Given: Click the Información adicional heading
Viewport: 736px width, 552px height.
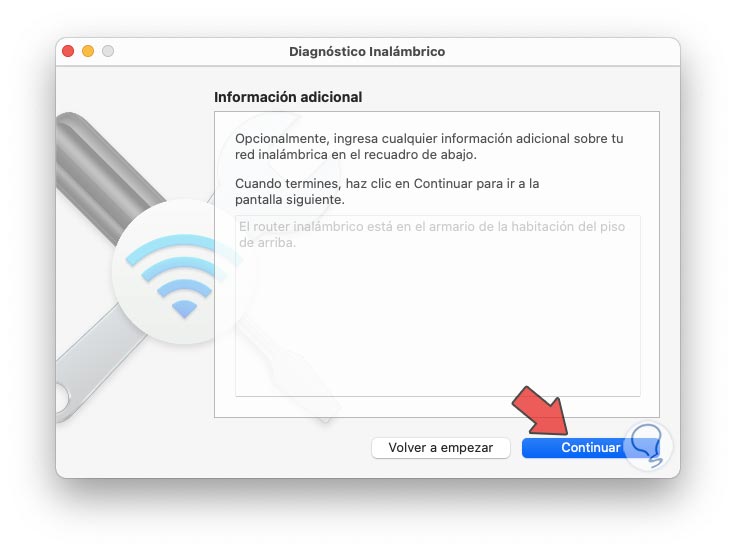Looking at the screenshot, I should tap(288, 97).
